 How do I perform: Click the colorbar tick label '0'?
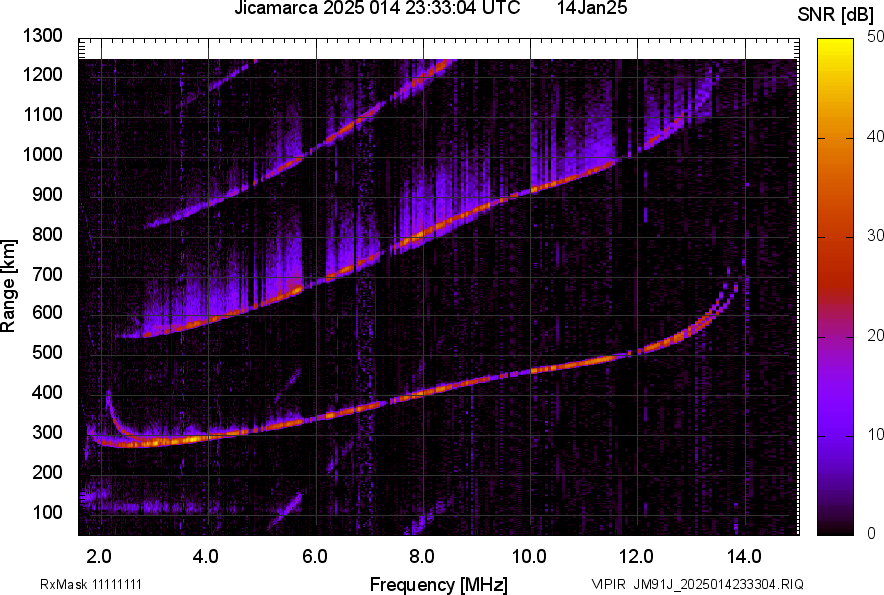pyautogui.click(x=872, y=533)
